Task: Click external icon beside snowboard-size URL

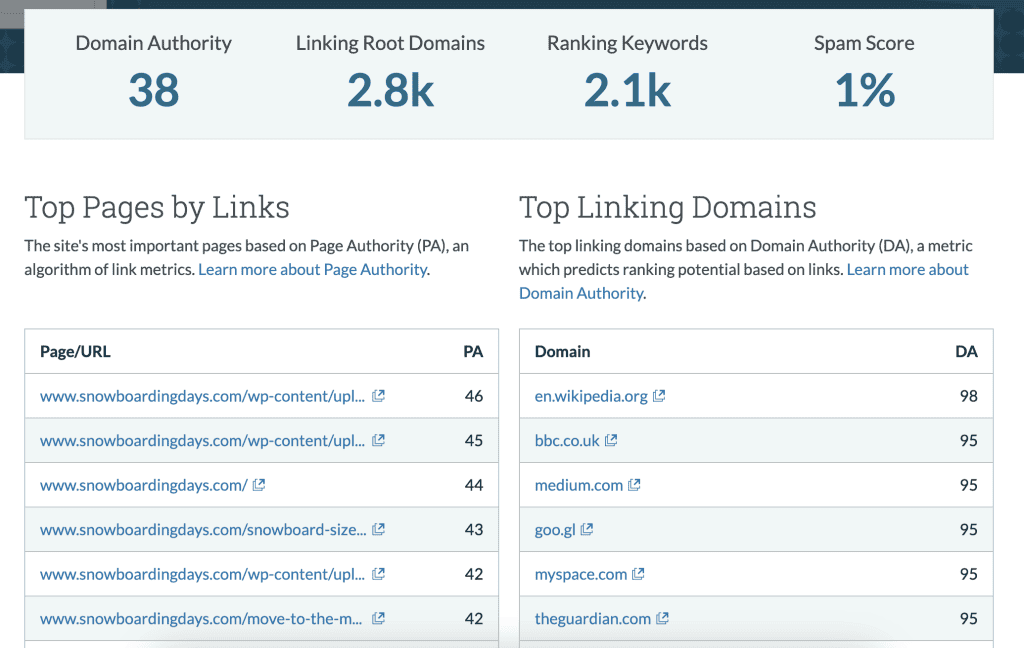Action: (378, 529)
